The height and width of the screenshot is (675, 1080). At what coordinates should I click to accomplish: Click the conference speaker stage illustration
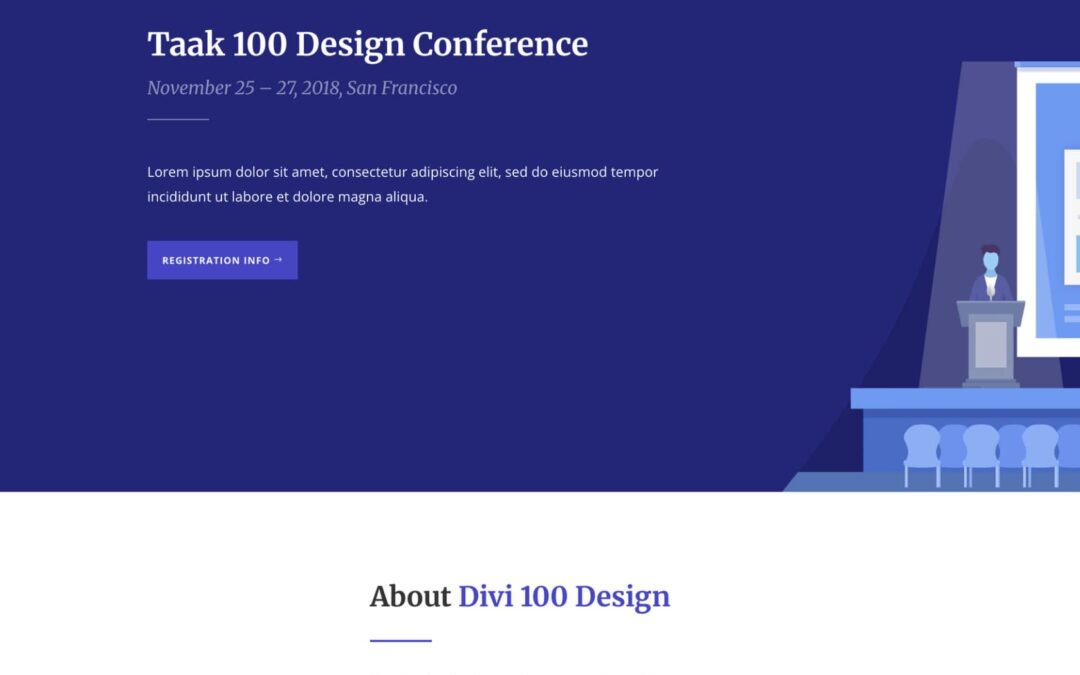point(931,276)
